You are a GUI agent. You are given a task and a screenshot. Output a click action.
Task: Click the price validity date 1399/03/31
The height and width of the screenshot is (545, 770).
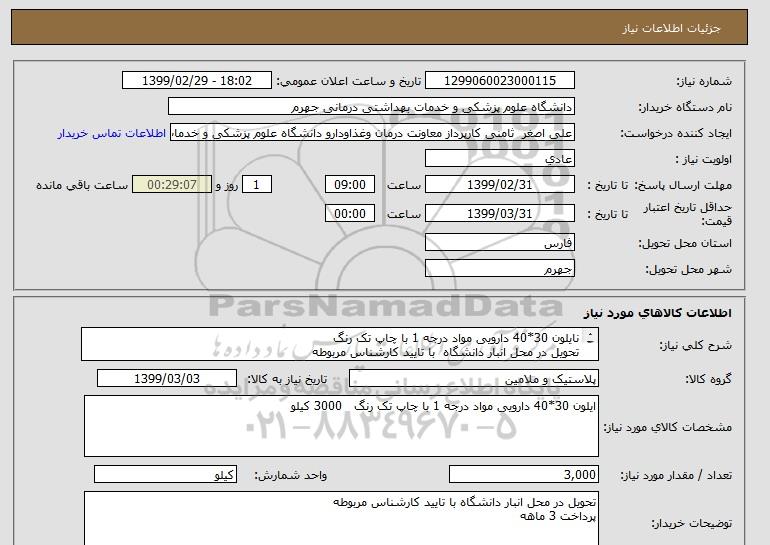click(500, 213)
